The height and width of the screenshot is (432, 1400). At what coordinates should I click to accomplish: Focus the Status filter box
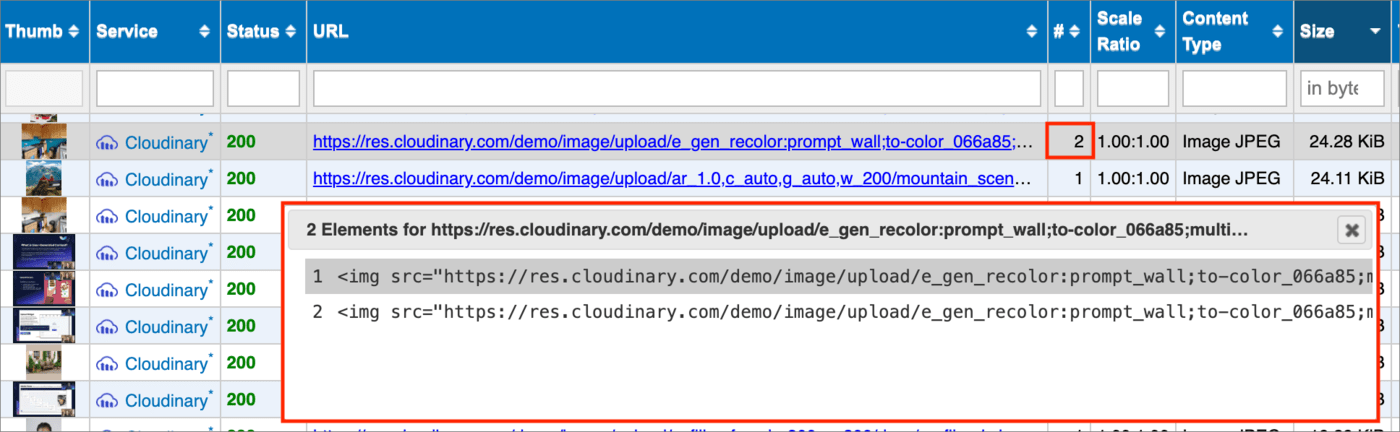[264, 89]
